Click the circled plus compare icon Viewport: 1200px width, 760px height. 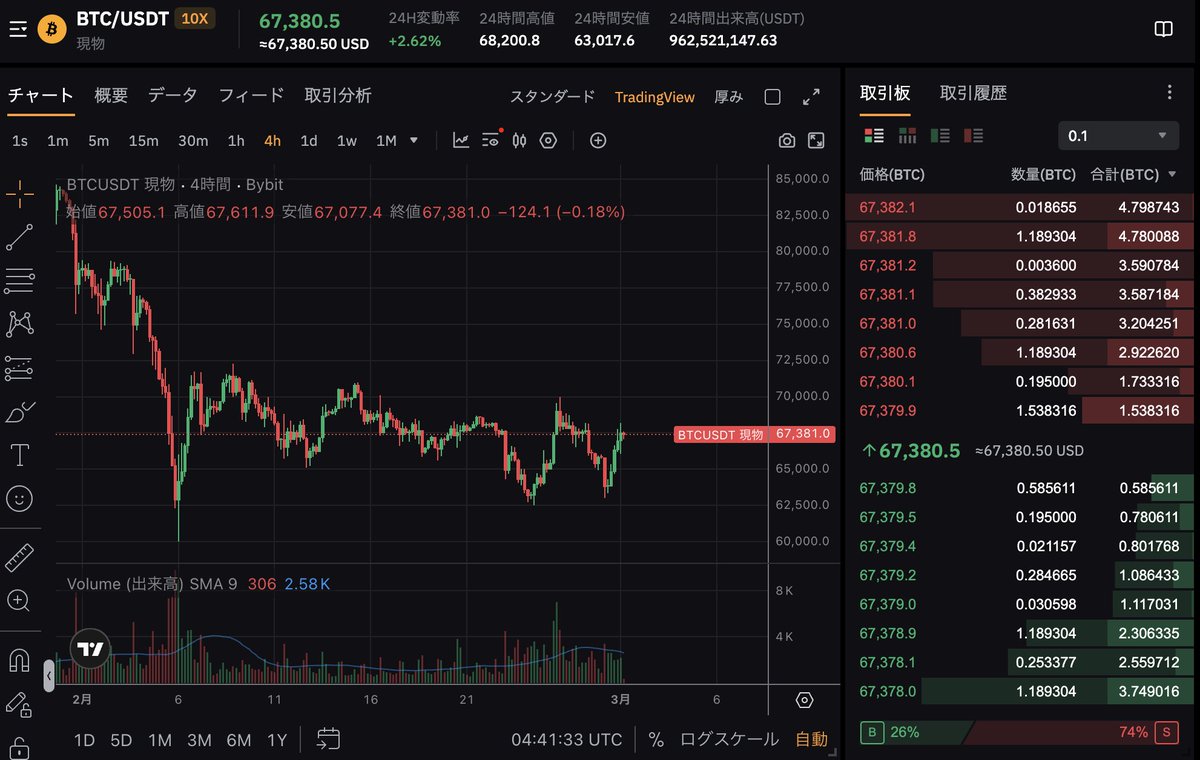coord(598,140)
